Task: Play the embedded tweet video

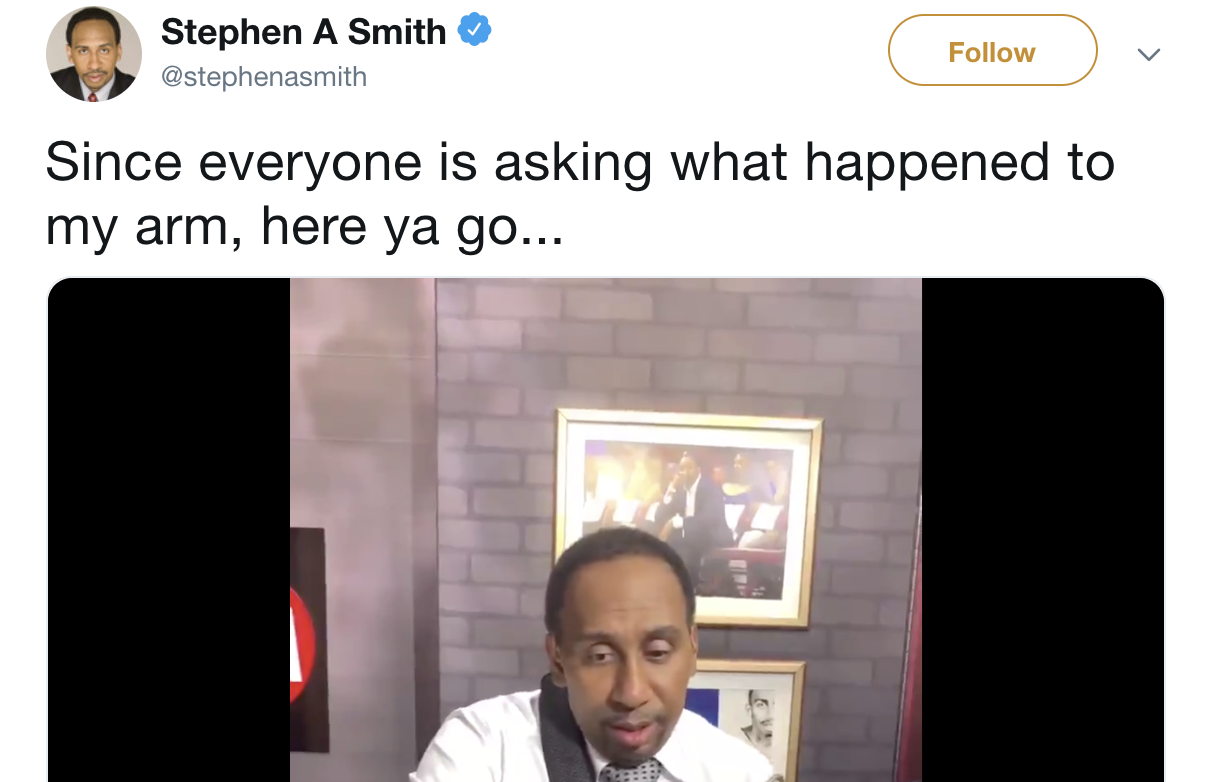Action: pos(606,530)
